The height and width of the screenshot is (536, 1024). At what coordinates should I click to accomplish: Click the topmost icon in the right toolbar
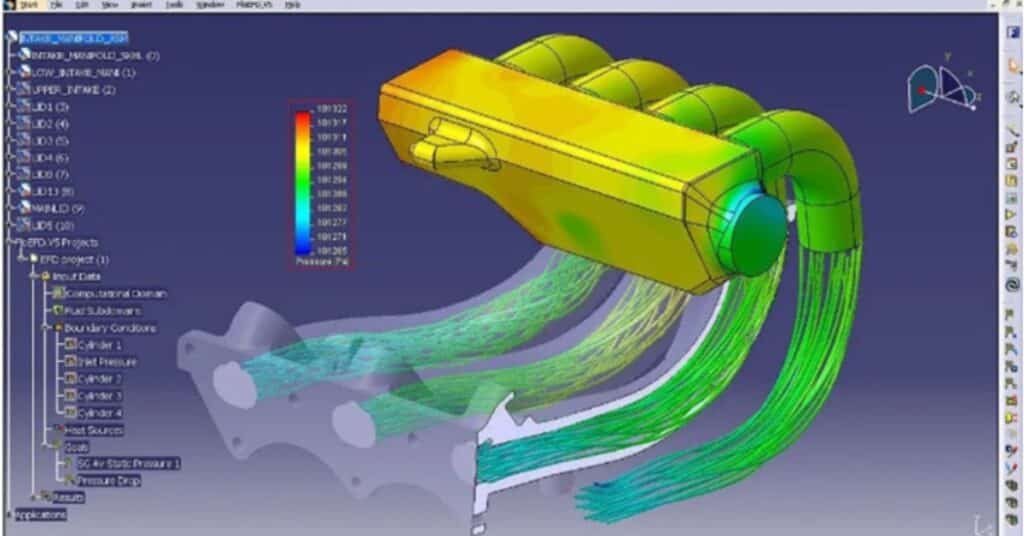click(1013, 37)
